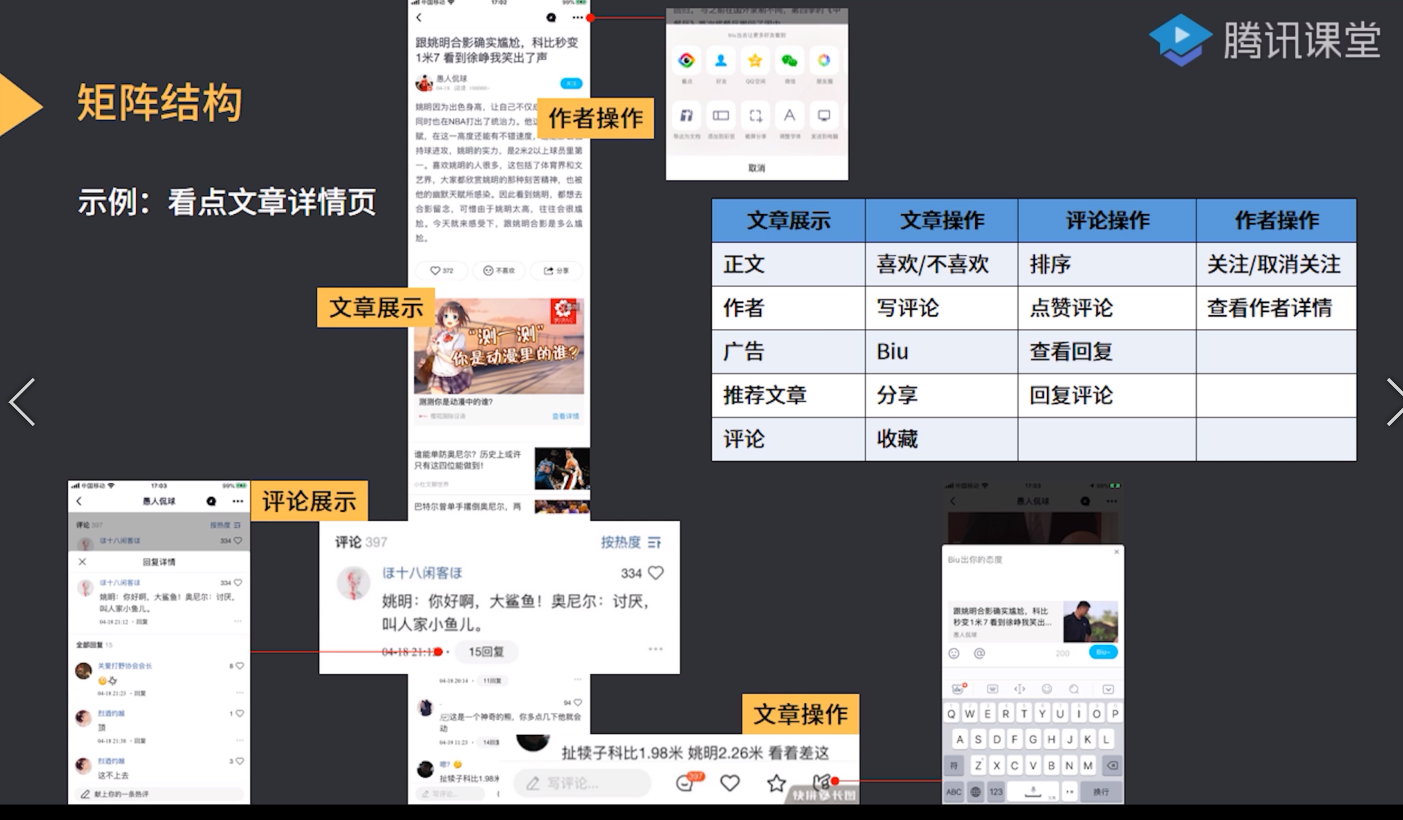Open 15回复 replies on the enlarged comment
The height and width of the screenshot is (820, 1403).
(486, 651)
